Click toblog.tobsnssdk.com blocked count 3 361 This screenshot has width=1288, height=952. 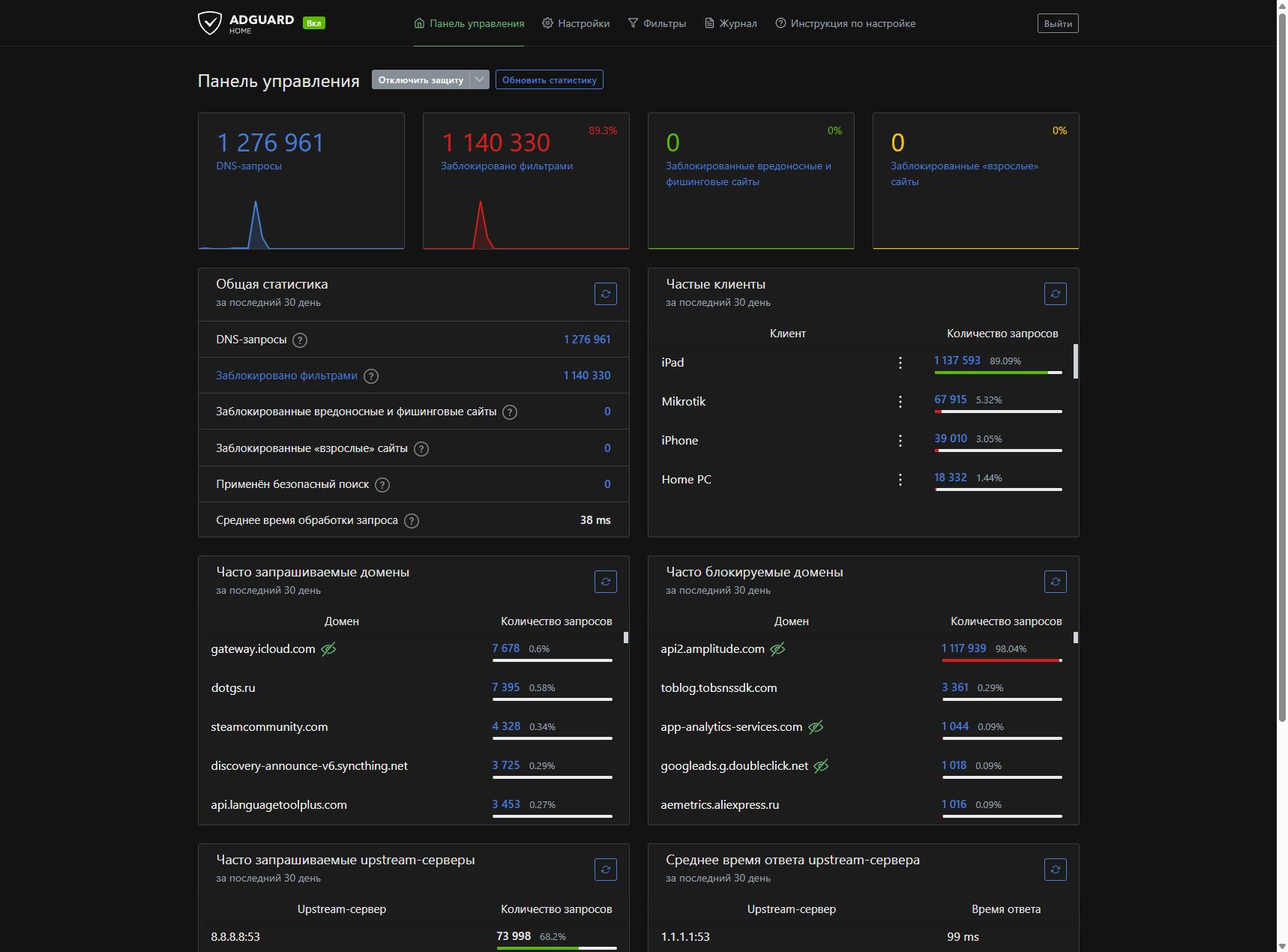[x=955, y=687]
